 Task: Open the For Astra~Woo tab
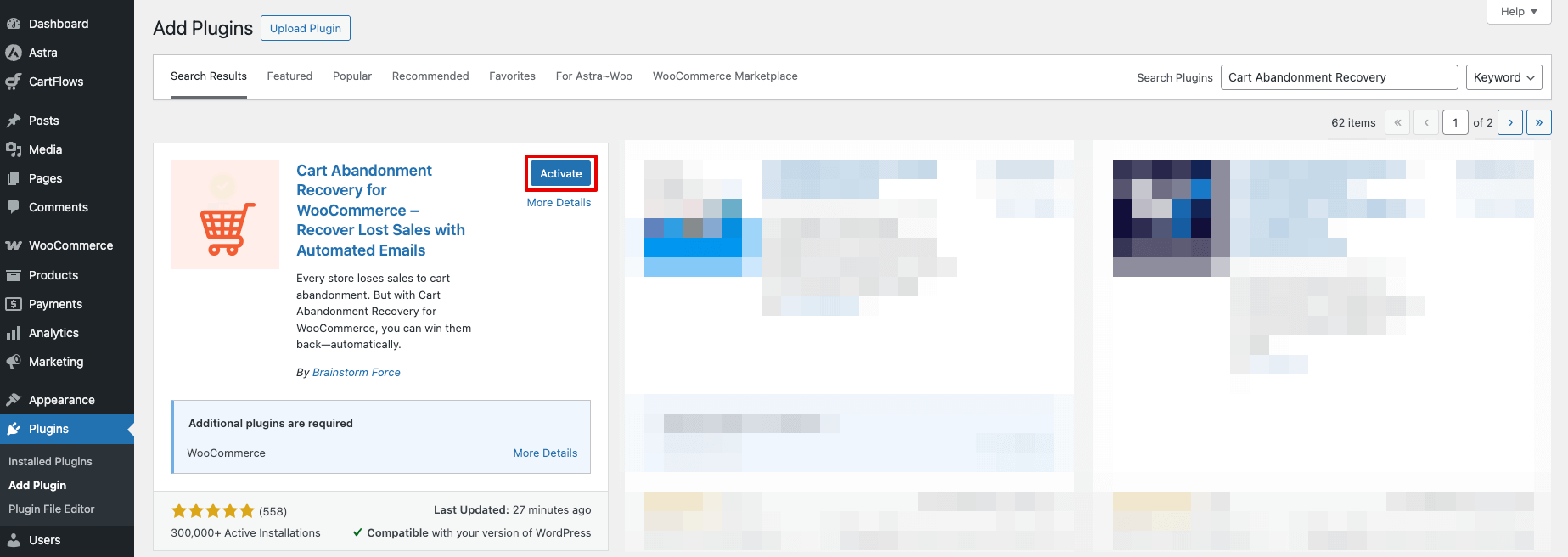[594, 76]
